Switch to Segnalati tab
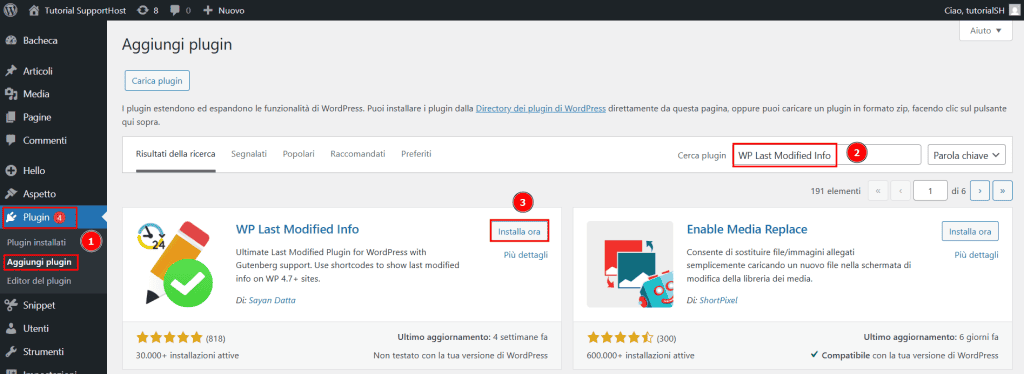The image size is (1024, 374). pyautogui.click(x=249, y=154)
